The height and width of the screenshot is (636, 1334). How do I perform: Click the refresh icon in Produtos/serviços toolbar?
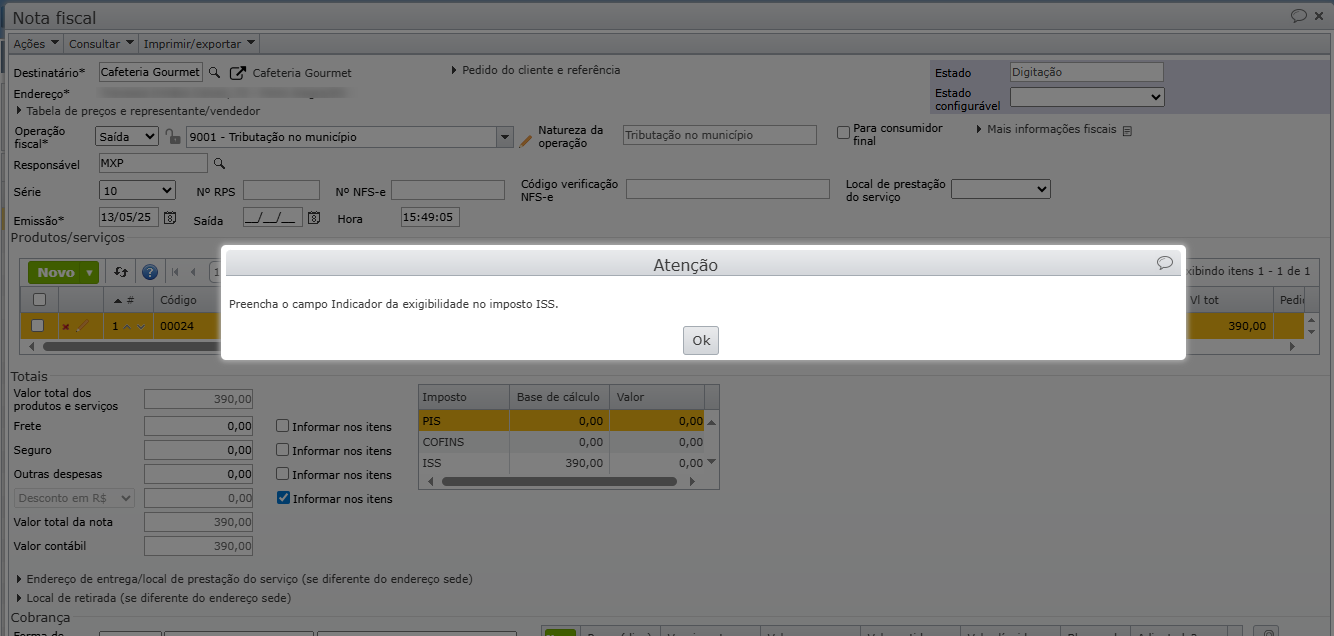[x=121, y=272]
